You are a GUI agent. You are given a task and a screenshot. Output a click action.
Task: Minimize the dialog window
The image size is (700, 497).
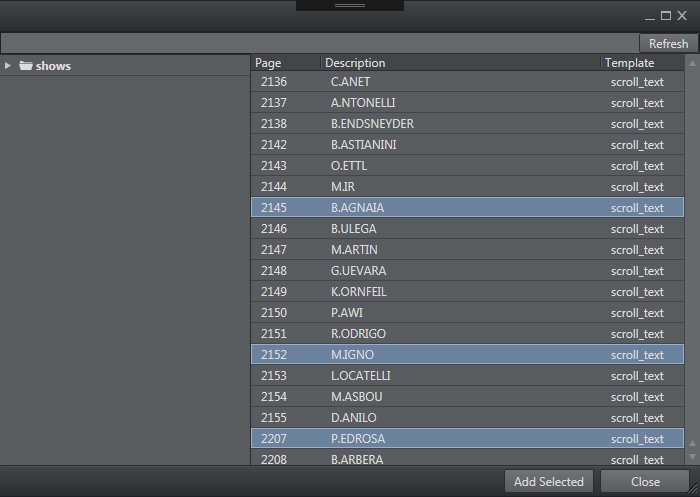click(x=650, y=16)
